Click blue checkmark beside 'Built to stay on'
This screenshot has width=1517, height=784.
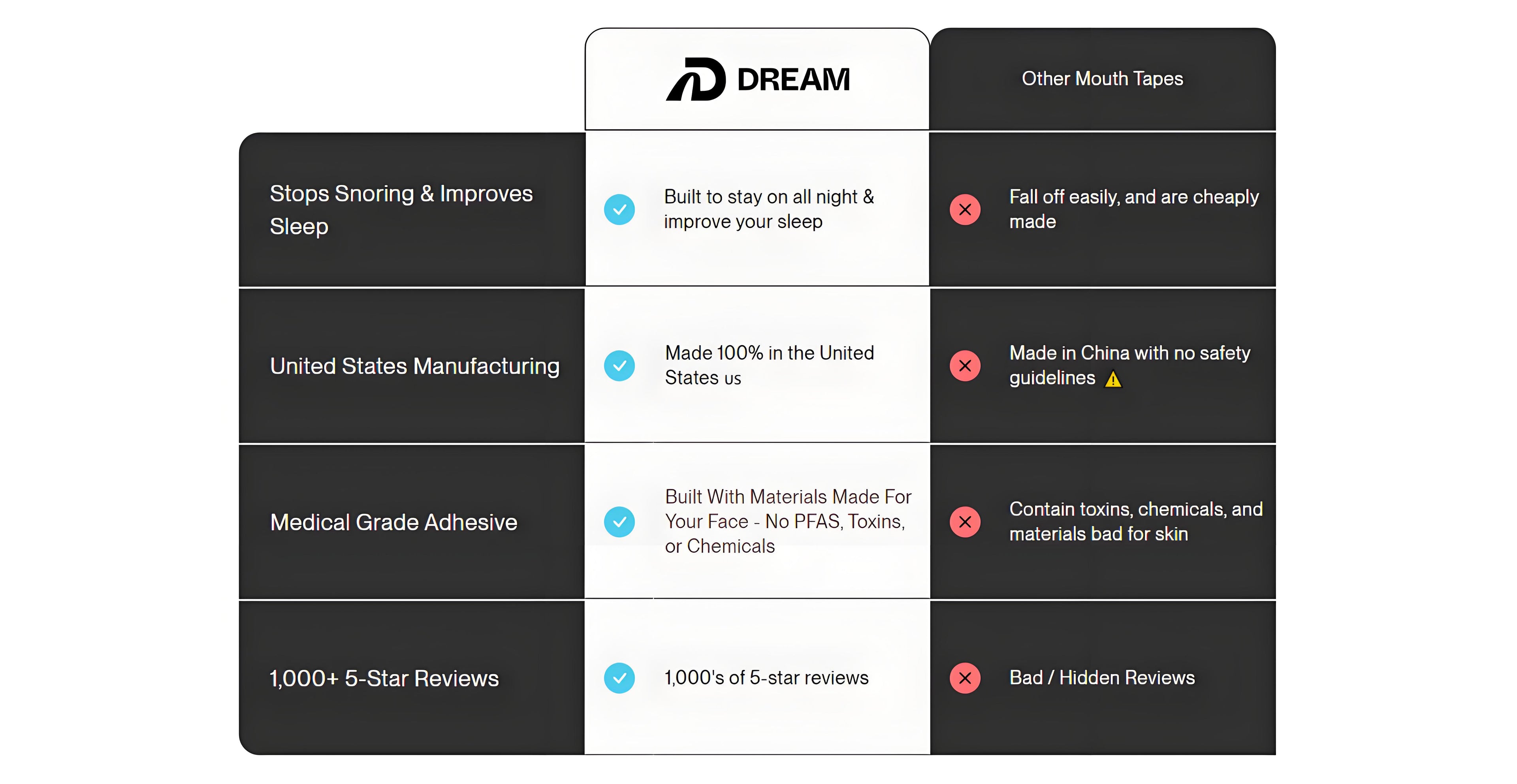pyautogui.click(x=619, y=210)
